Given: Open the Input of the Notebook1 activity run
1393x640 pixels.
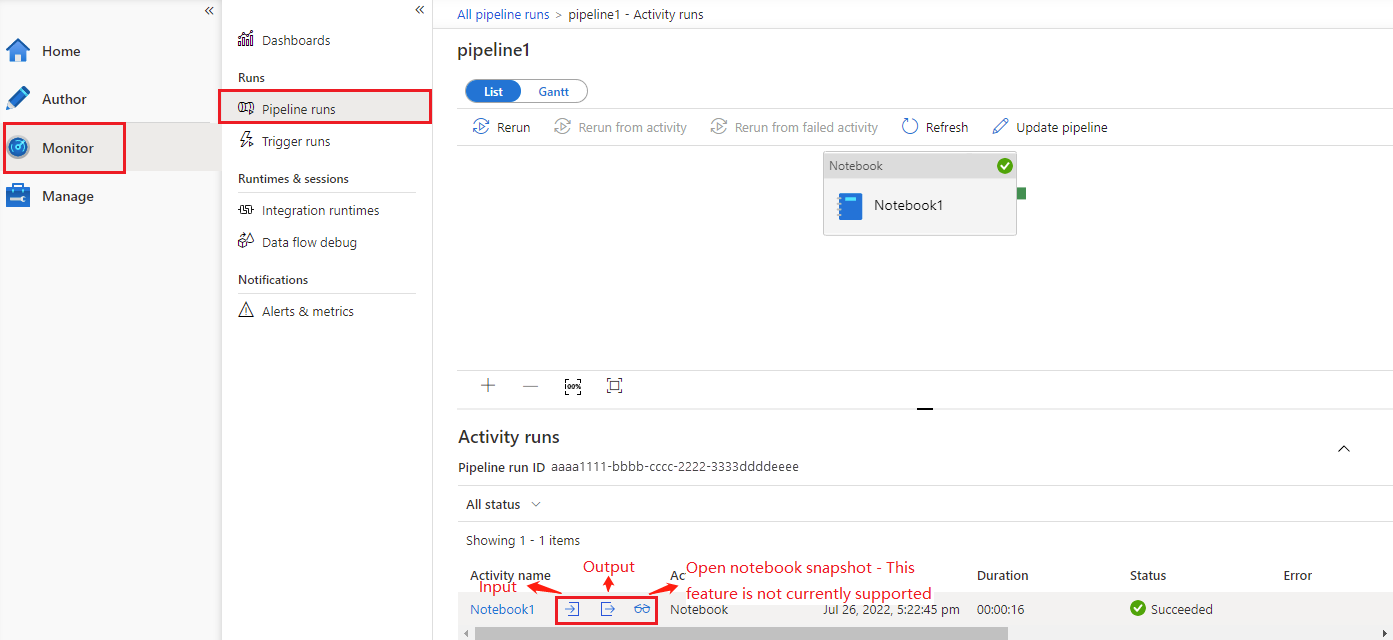Looking at the screenshot, I should (x=571, y=608).
